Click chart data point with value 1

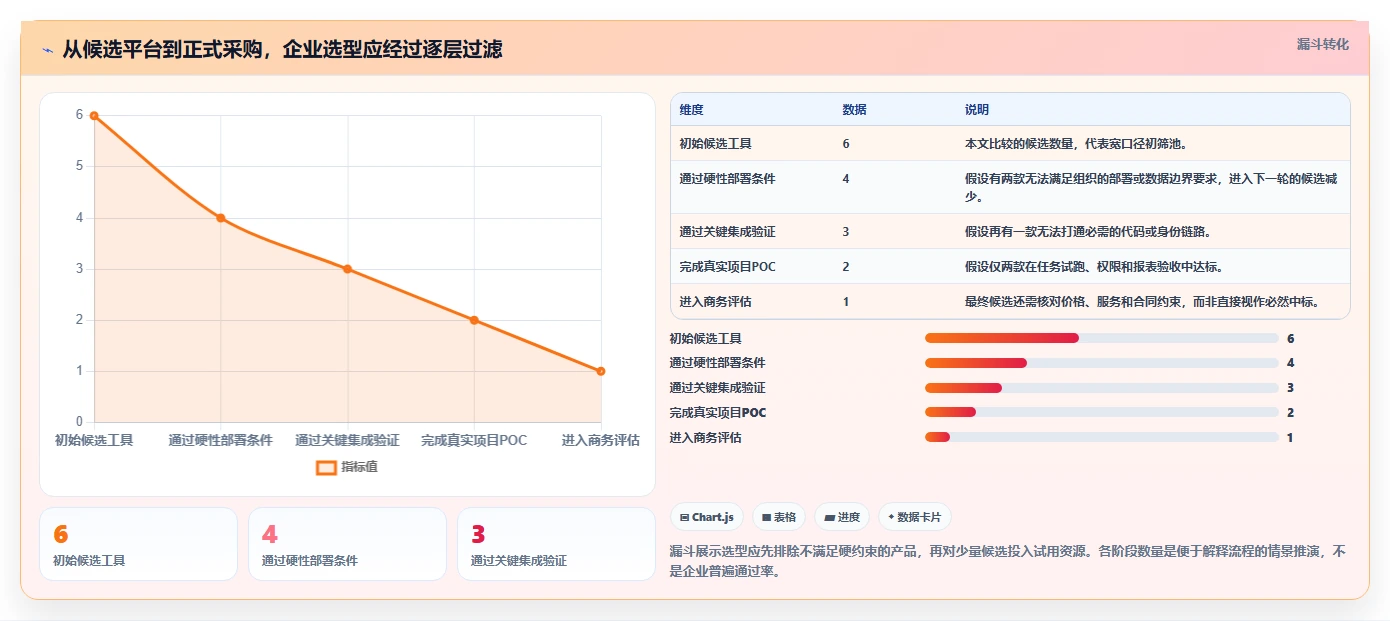click(601, 371)
